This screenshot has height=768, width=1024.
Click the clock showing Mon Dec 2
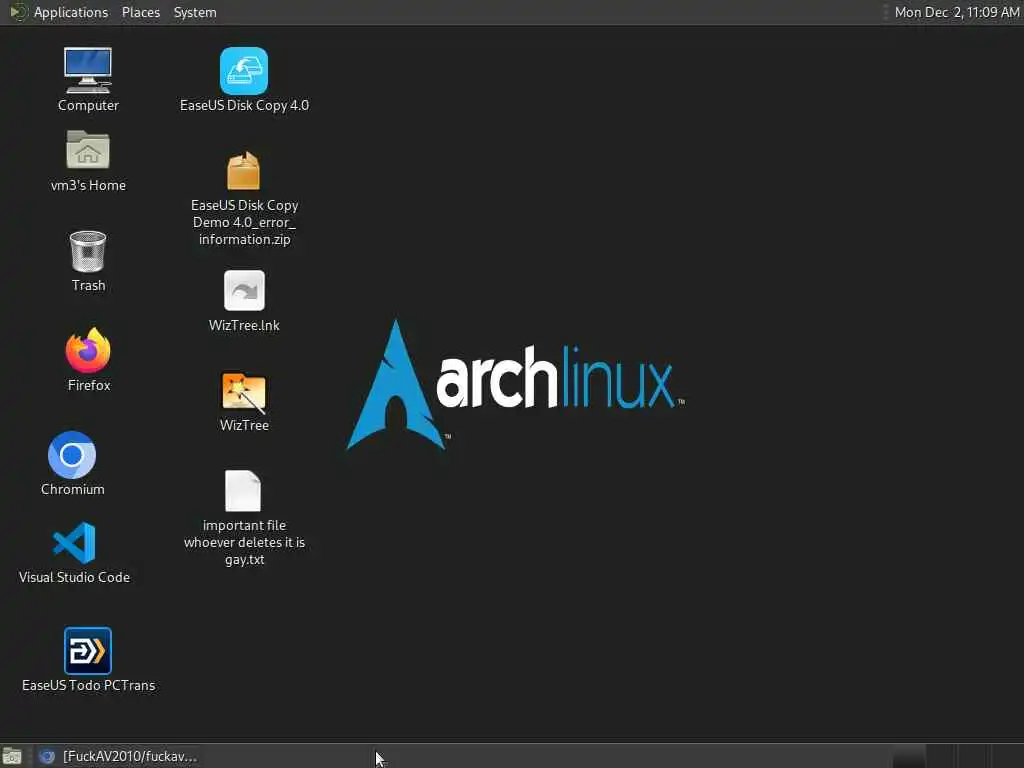pyautogui.click(x=957, y=12)
